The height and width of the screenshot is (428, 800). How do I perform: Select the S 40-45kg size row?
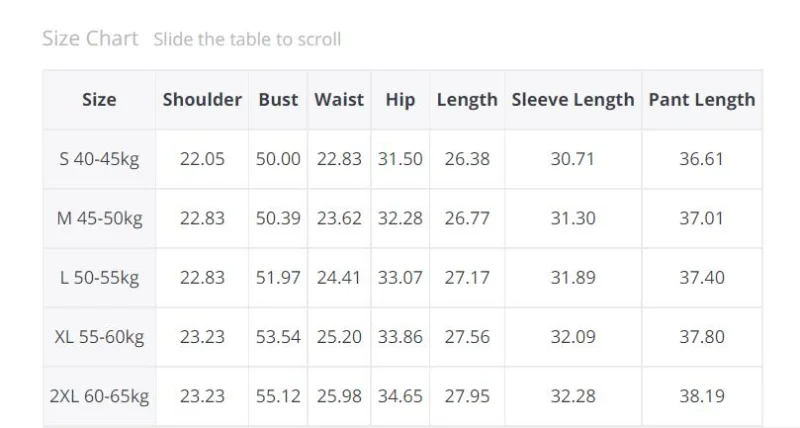99,159
